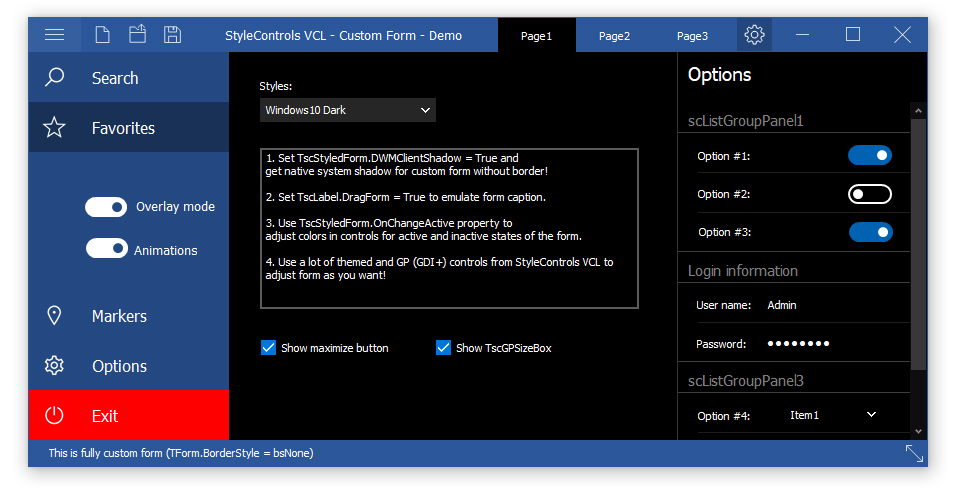Turn on Option #2 switch

click(x=870, y=194)
